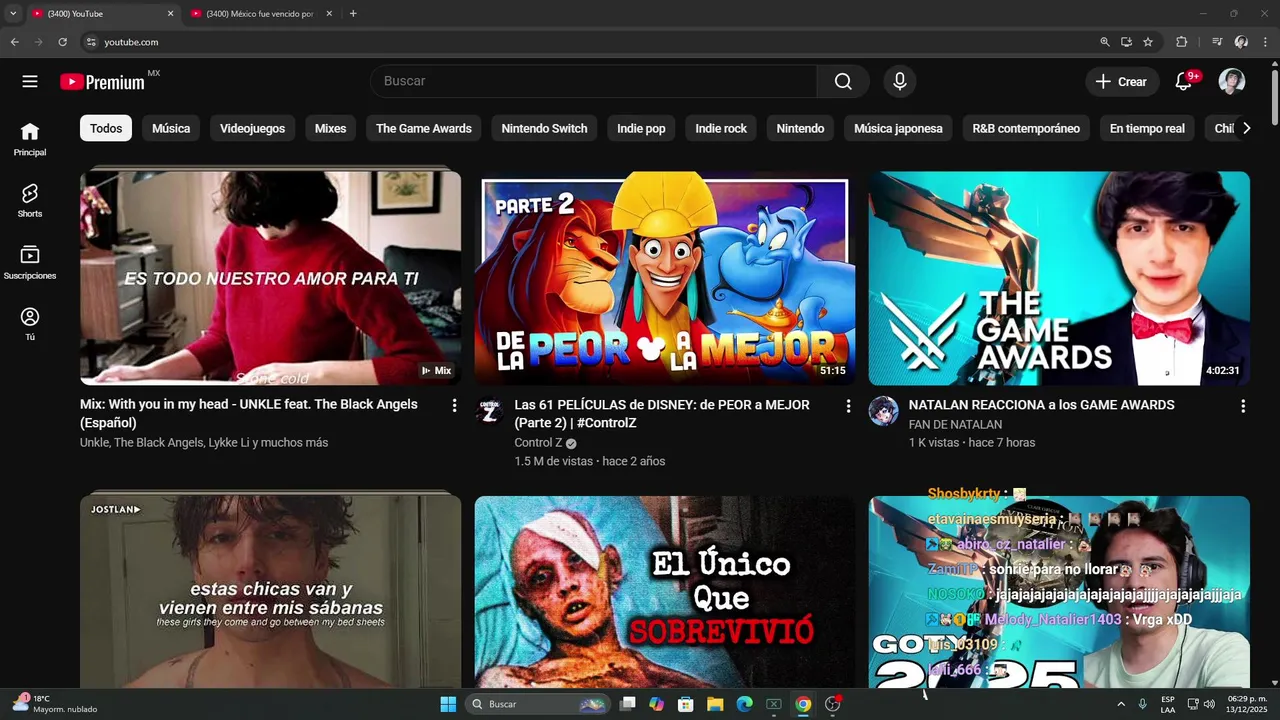Click the Control Z channel avatar
Image resolution: width=1280 pixels, height=720 pixels.
click(489, 411)
